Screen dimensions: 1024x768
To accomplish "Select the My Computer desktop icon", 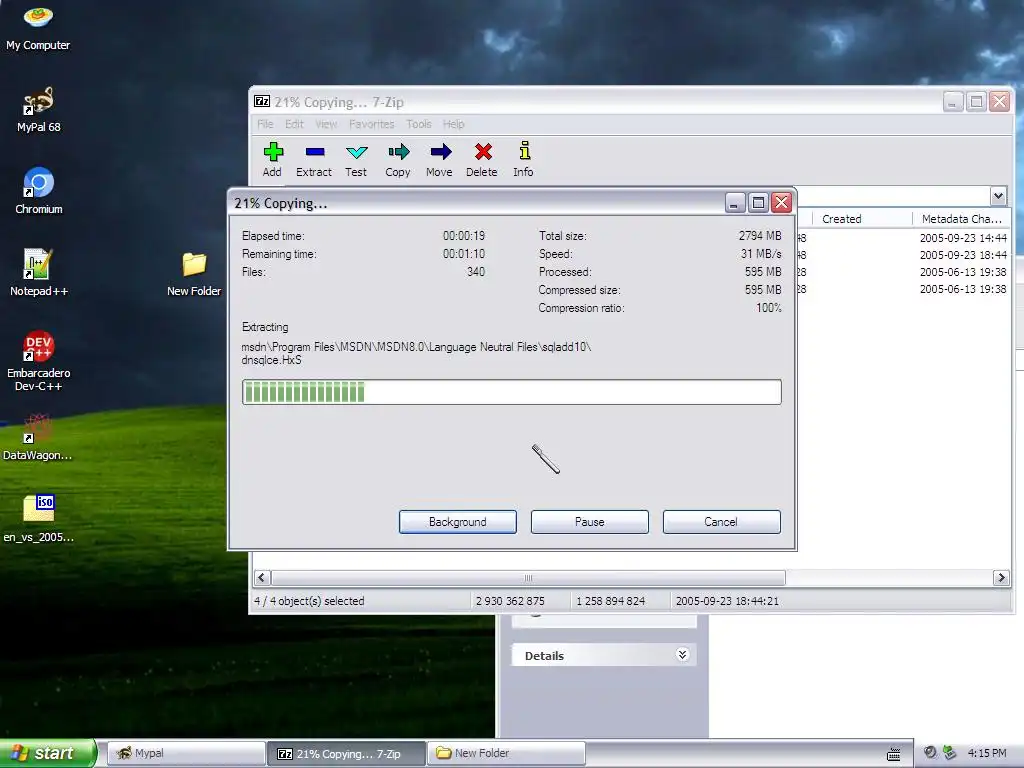I will pyautogui.click(x=38, y=27).
